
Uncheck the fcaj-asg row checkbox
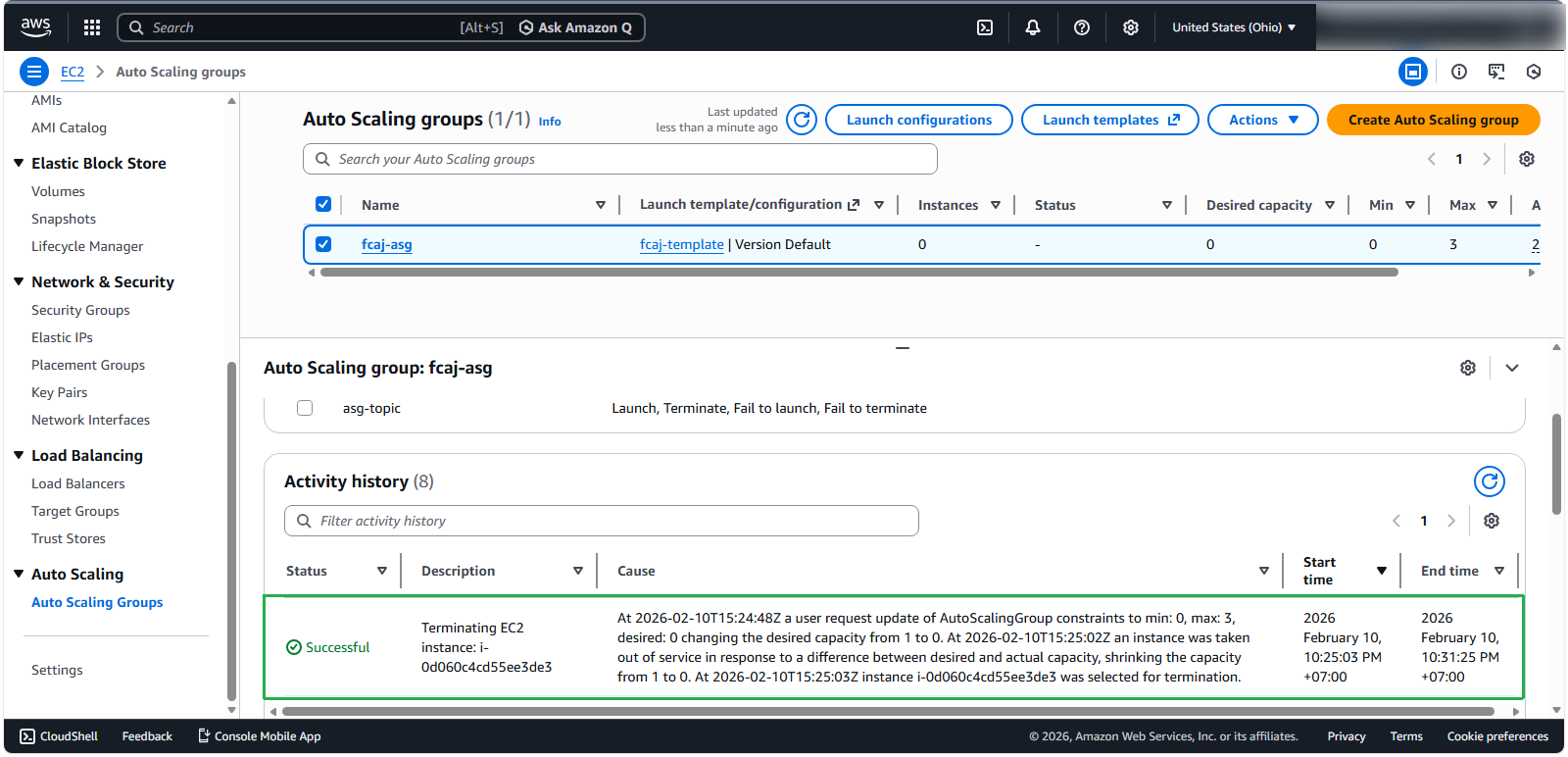[x=323, y=244]
